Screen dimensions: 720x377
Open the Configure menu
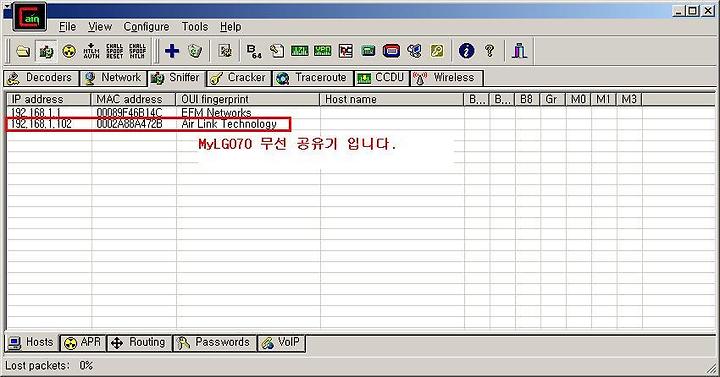pyautogui.click(x=146, y=27)
